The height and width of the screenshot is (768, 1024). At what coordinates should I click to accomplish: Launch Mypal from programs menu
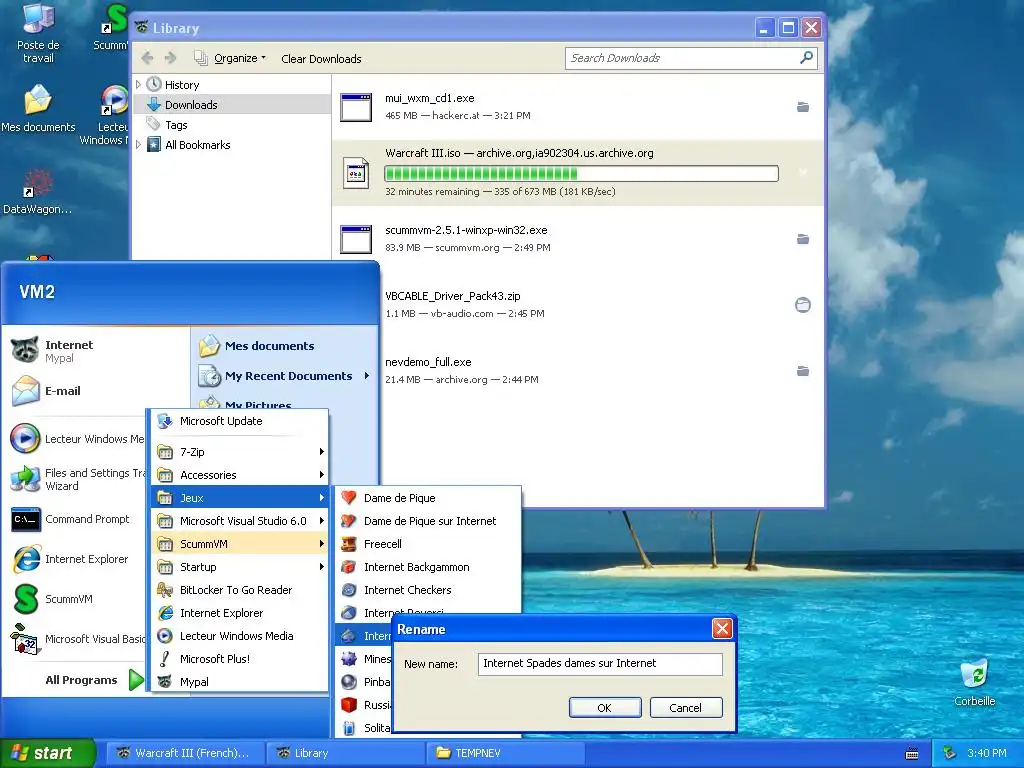239,682
